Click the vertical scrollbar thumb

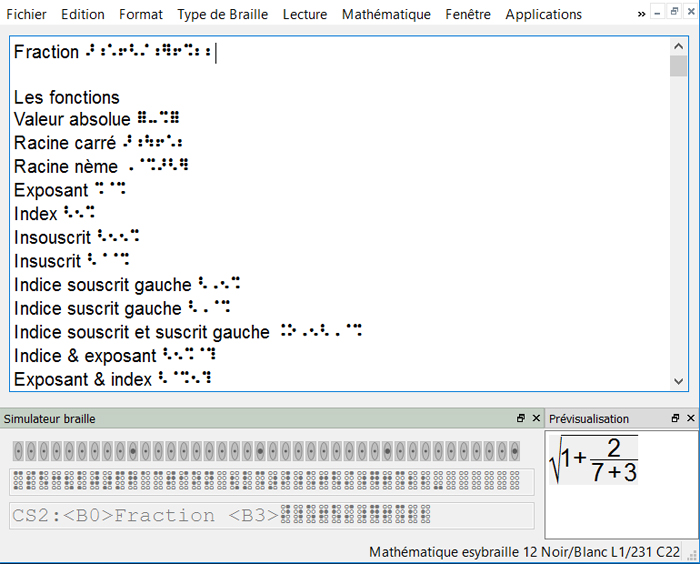[679, 67]
